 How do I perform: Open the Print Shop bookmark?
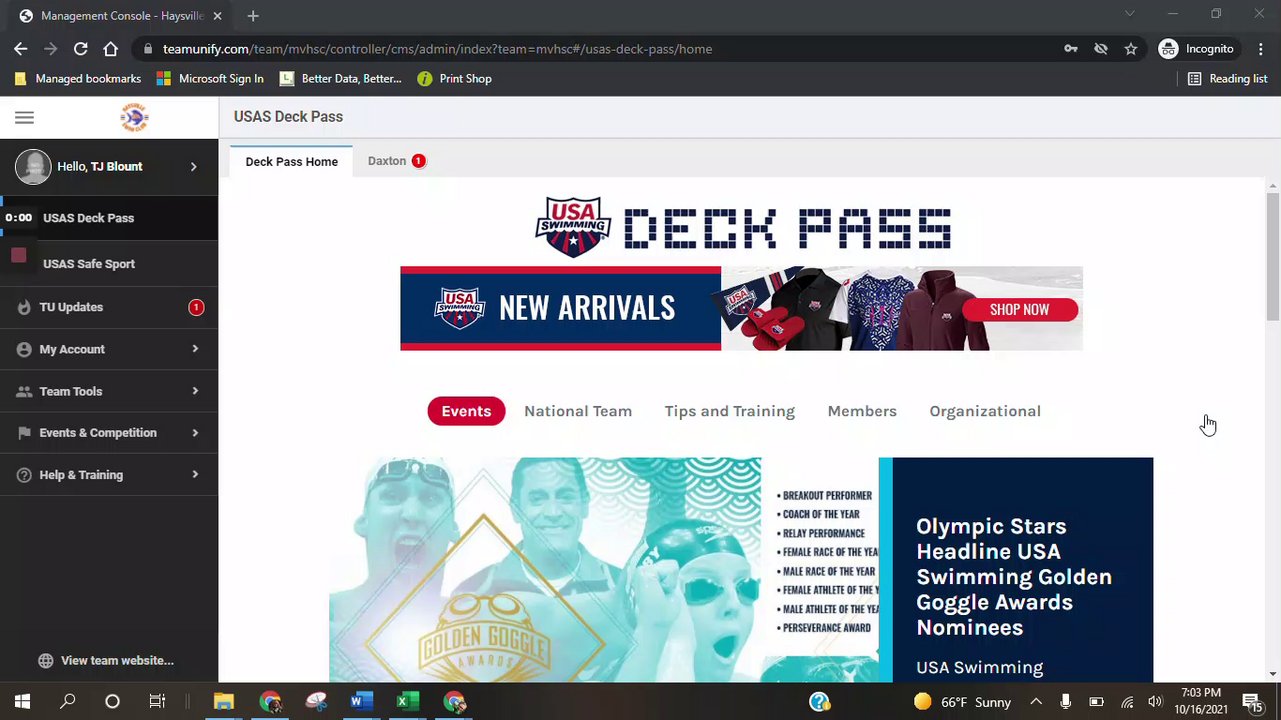455,79
